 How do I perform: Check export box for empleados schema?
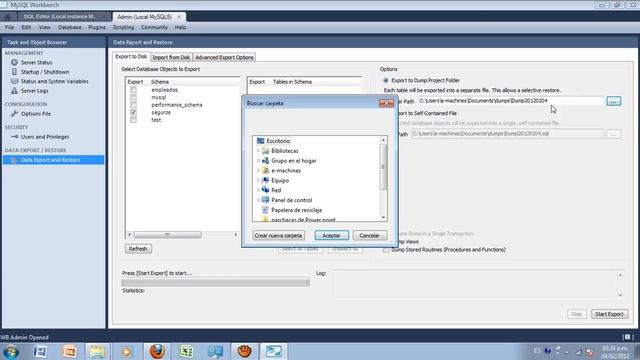pos(133,90)
